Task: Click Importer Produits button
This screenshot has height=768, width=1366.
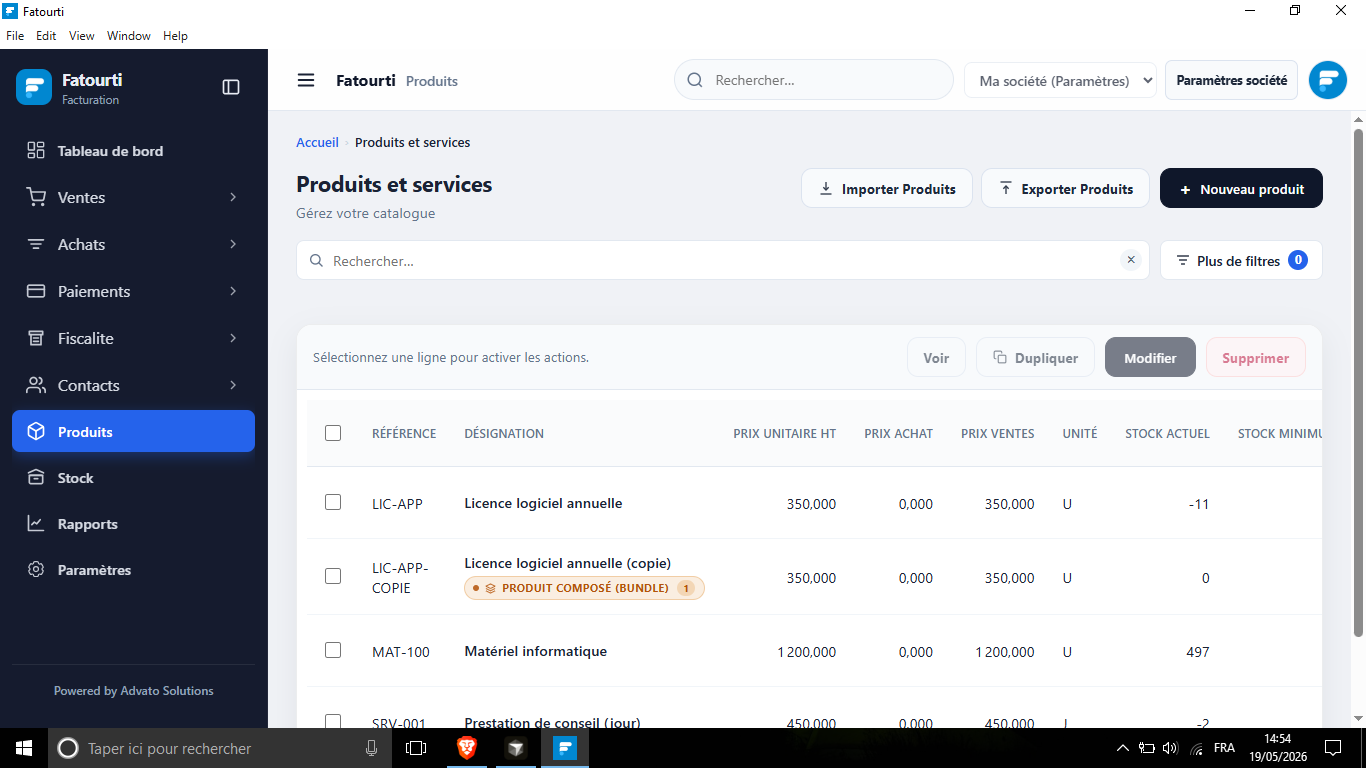Action: pos(887,188)
